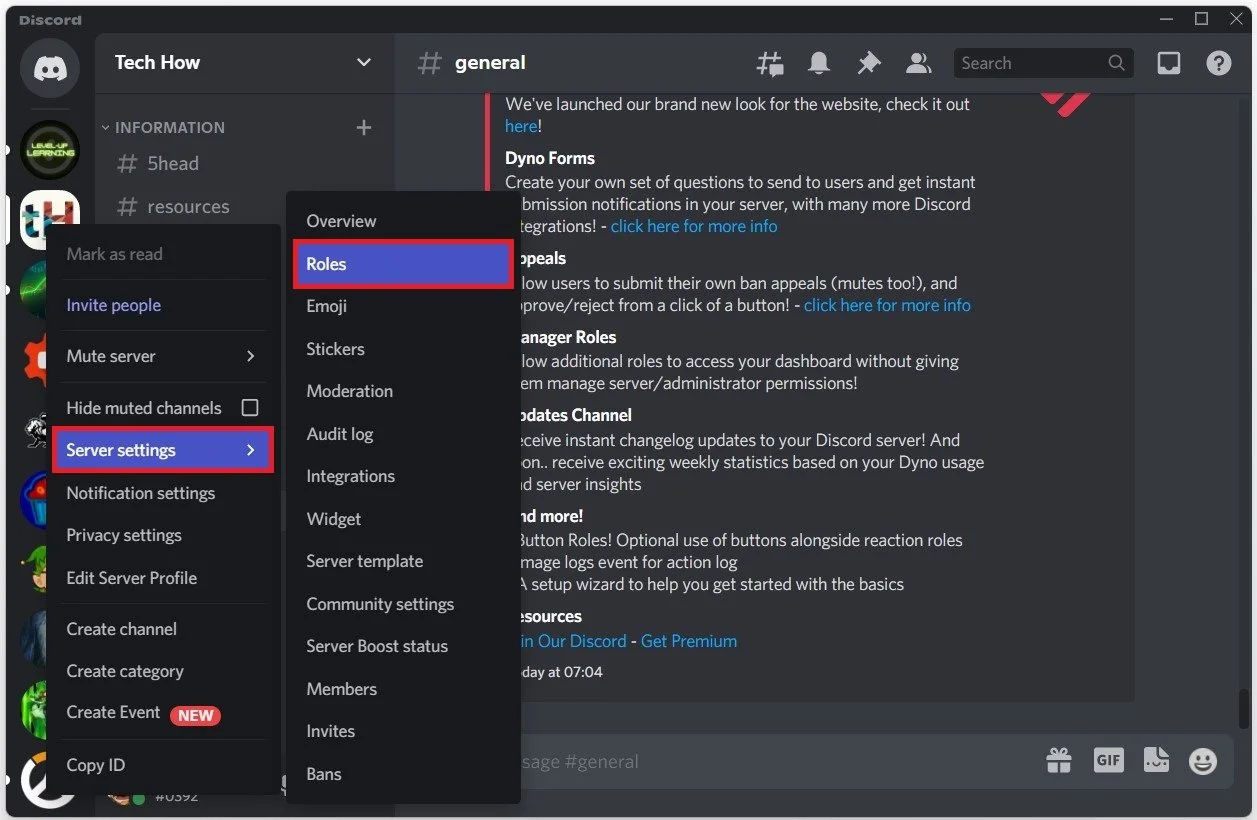This screenshot has width=1257, height=820.
Task: Focus the Search input field
Action: tap(1043, 63)
